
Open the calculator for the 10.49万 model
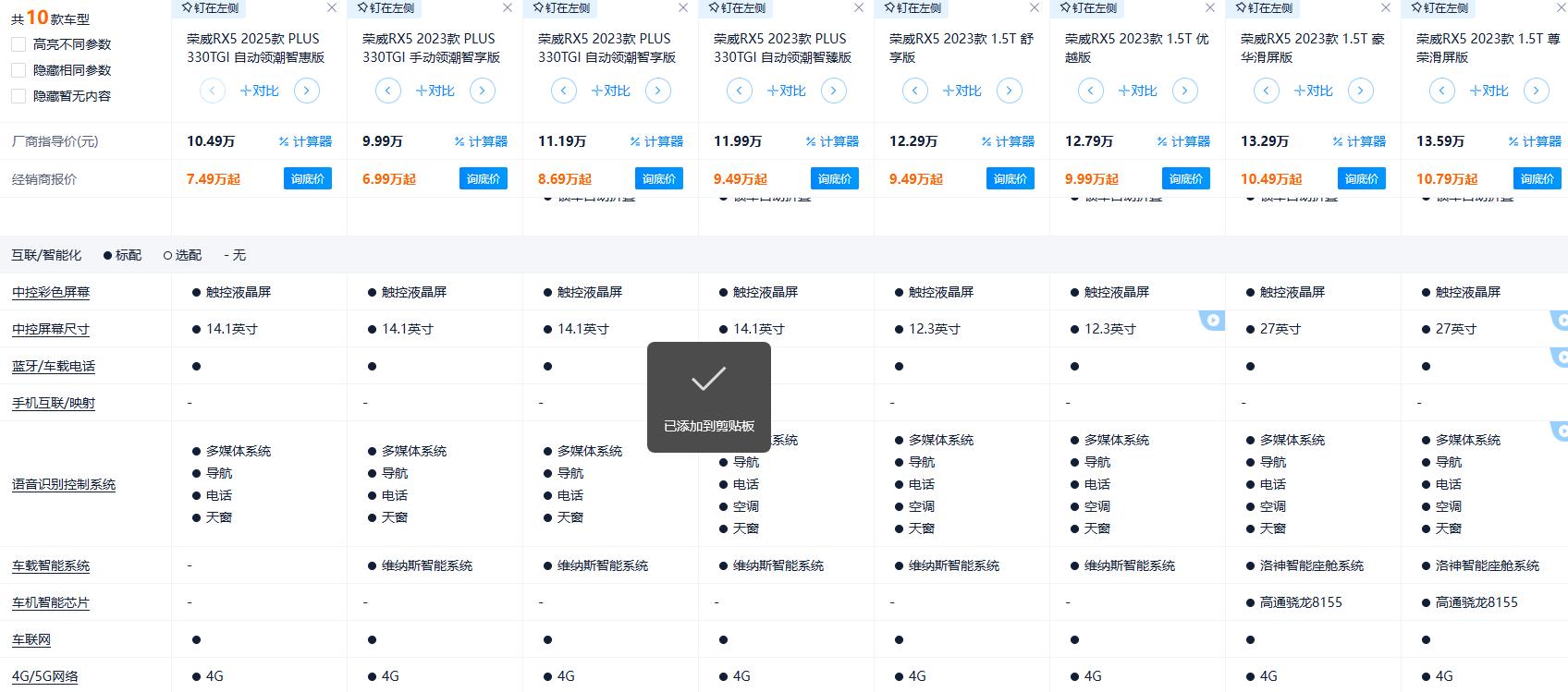coord(305,141)
